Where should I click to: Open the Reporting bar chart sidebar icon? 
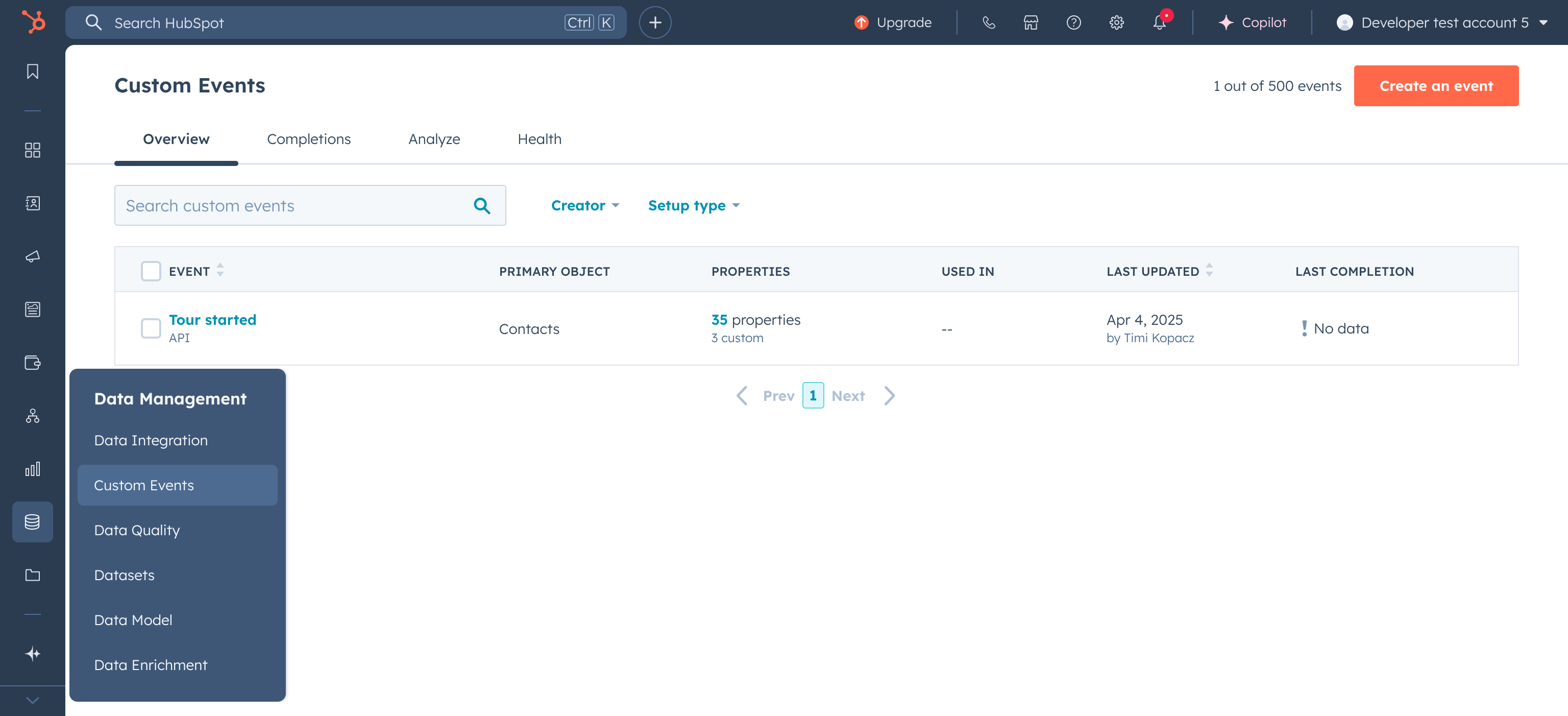tap(33, 469)
